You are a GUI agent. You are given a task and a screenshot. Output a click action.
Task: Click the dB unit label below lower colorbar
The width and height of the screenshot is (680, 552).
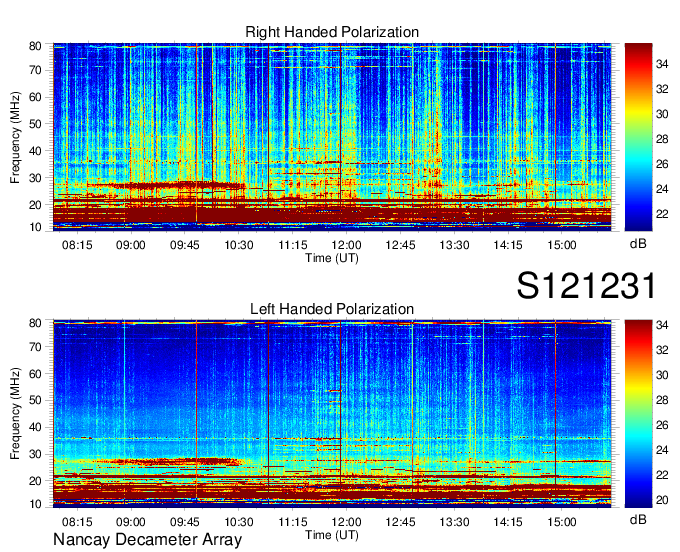(638, 519)
